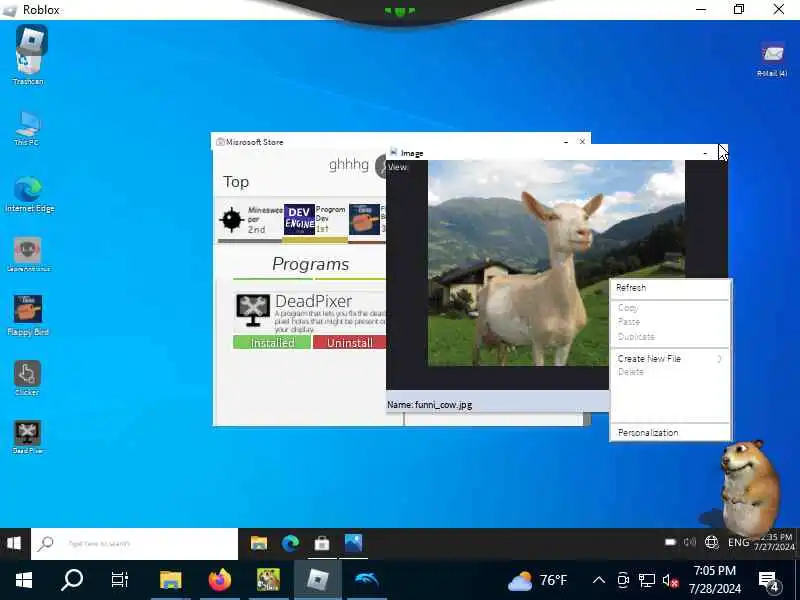Click the hamster character on the desktop
This screenshot has height=600, width=800.
749,487
